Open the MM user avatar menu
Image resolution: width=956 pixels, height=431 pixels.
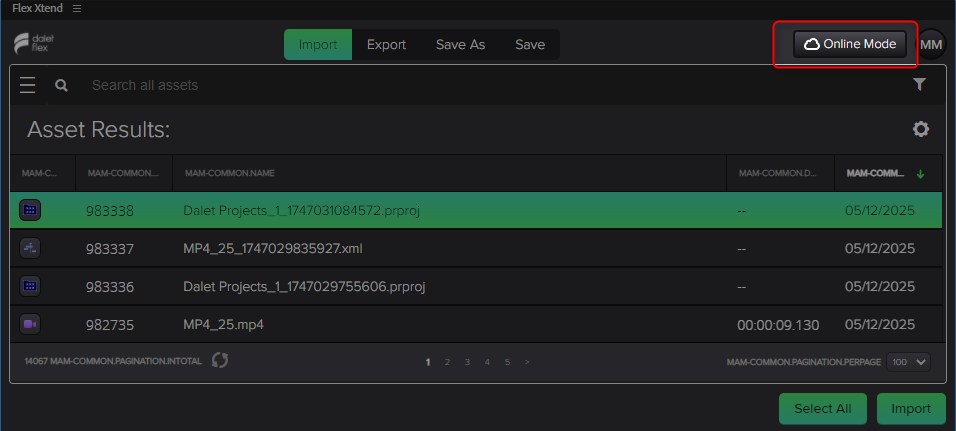[x=931, y=45]
